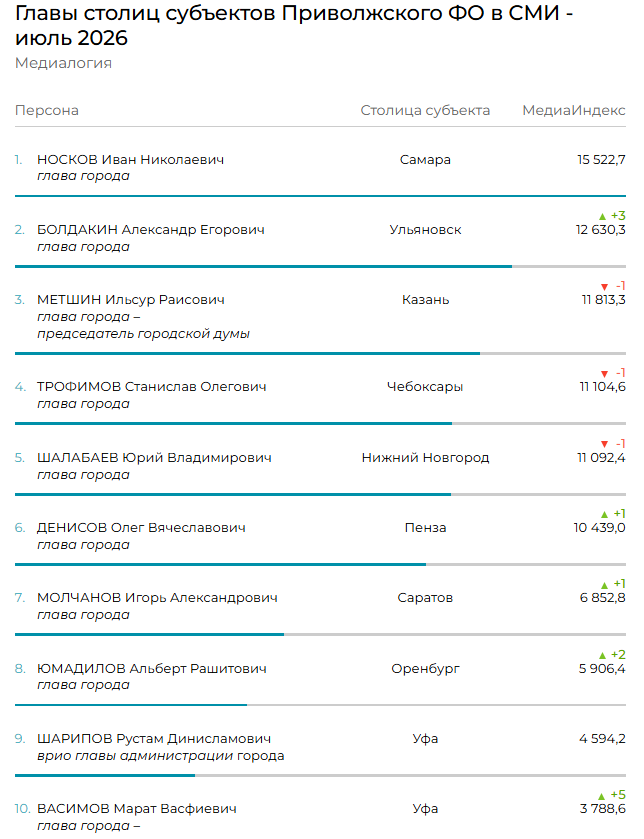The image size is (644, 839).
Task: Select the Казань city cell
Action: [425, 300]
